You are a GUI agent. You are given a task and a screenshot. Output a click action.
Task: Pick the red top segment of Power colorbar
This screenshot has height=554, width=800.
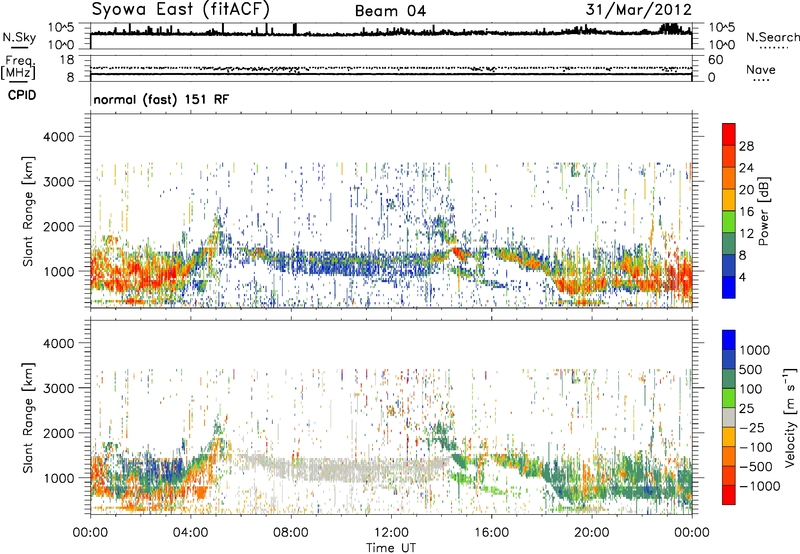click(x=729, y=134)
